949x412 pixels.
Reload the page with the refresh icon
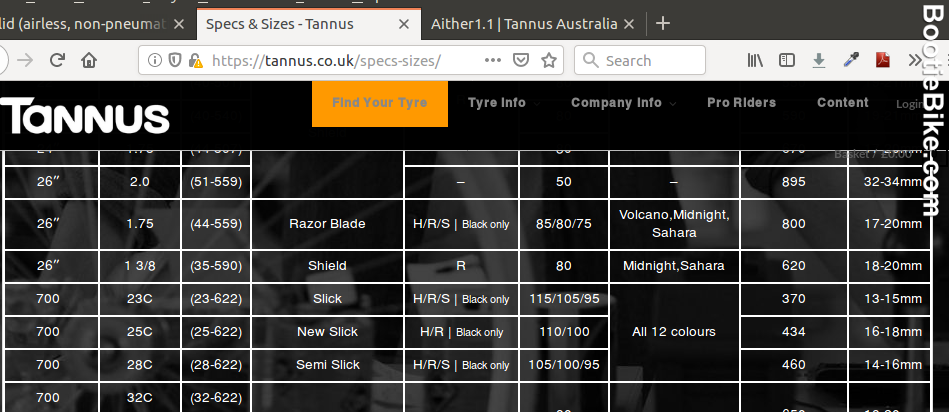click(57, 60)
